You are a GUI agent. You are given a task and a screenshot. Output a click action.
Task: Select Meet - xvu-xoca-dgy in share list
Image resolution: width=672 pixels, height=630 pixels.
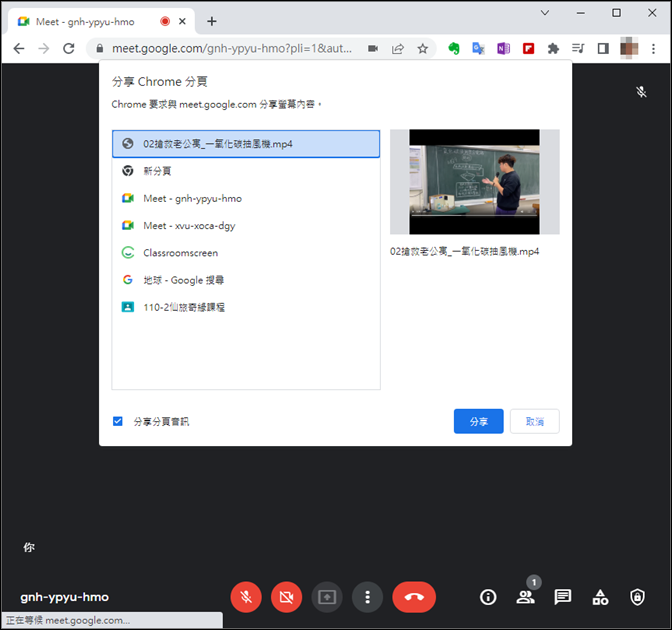[246, 225]
